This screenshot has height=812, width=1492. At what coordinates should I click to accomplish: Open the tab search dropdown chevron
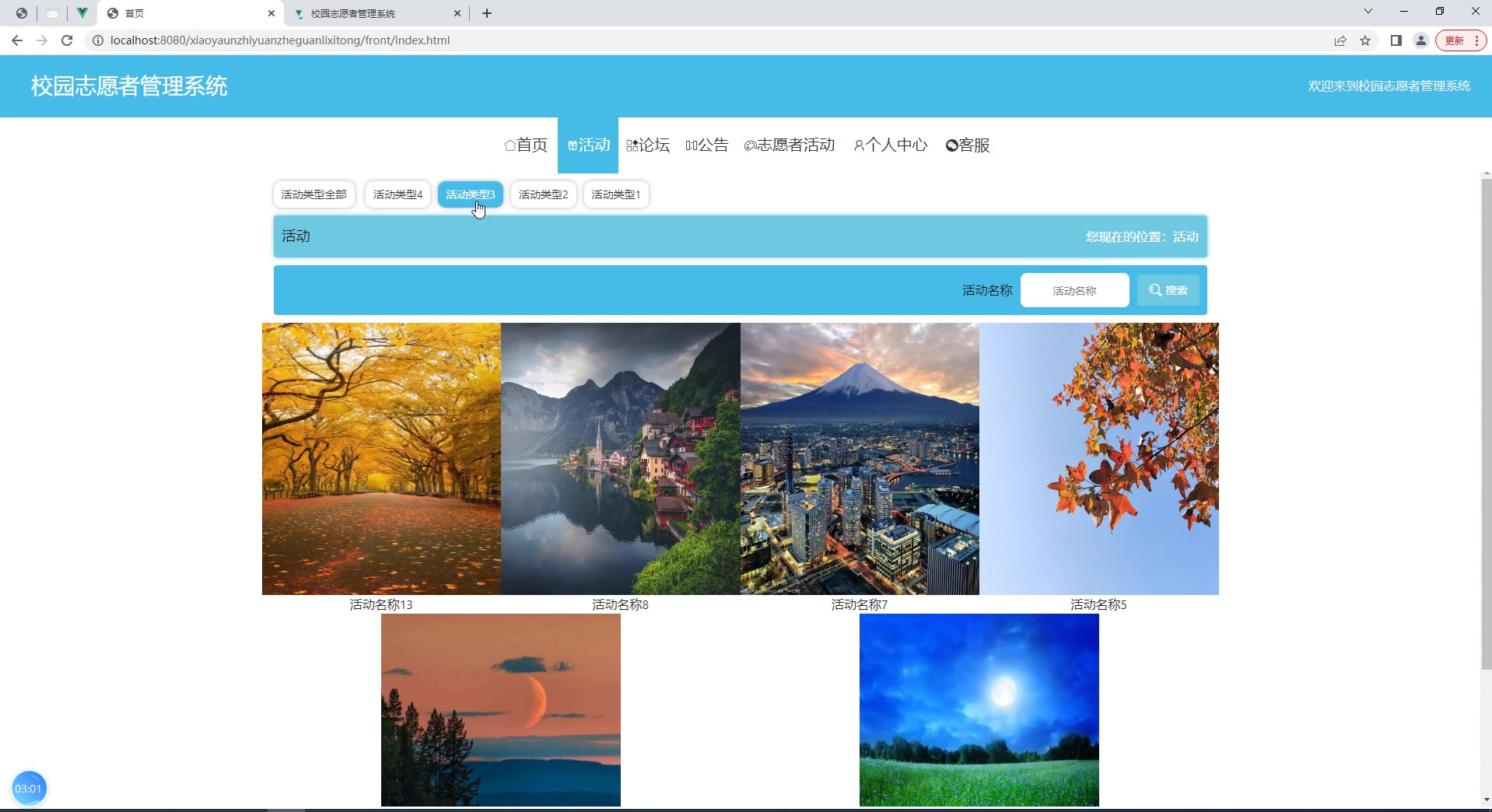click(1368, 11)
